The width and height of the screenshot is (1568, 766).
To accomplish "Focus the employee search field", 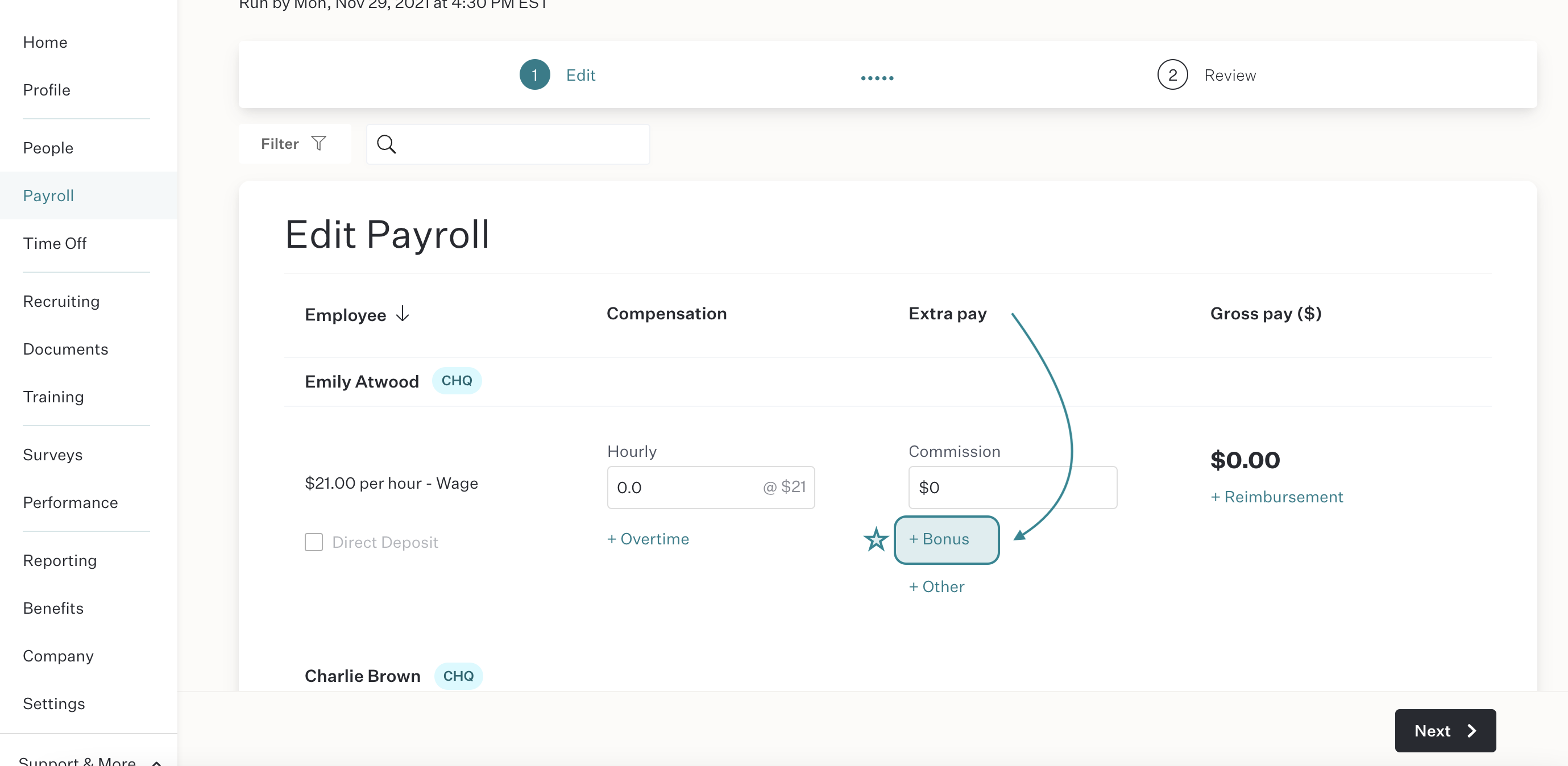I will point(508,144).
